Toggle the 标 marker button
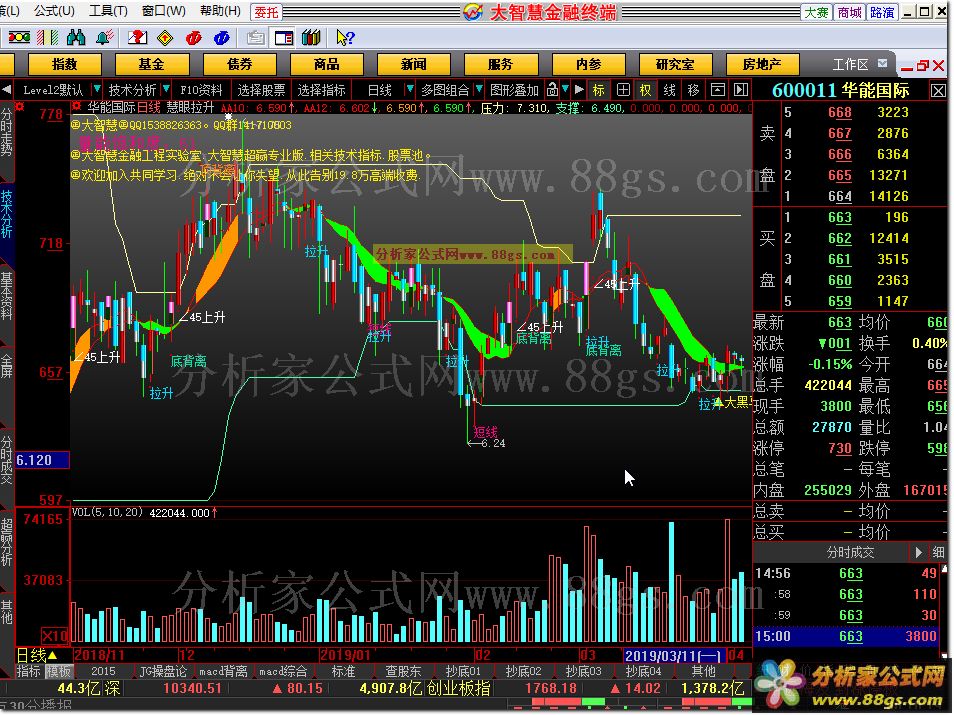Screen dimensions: 954x715 [x=599, y=90]
